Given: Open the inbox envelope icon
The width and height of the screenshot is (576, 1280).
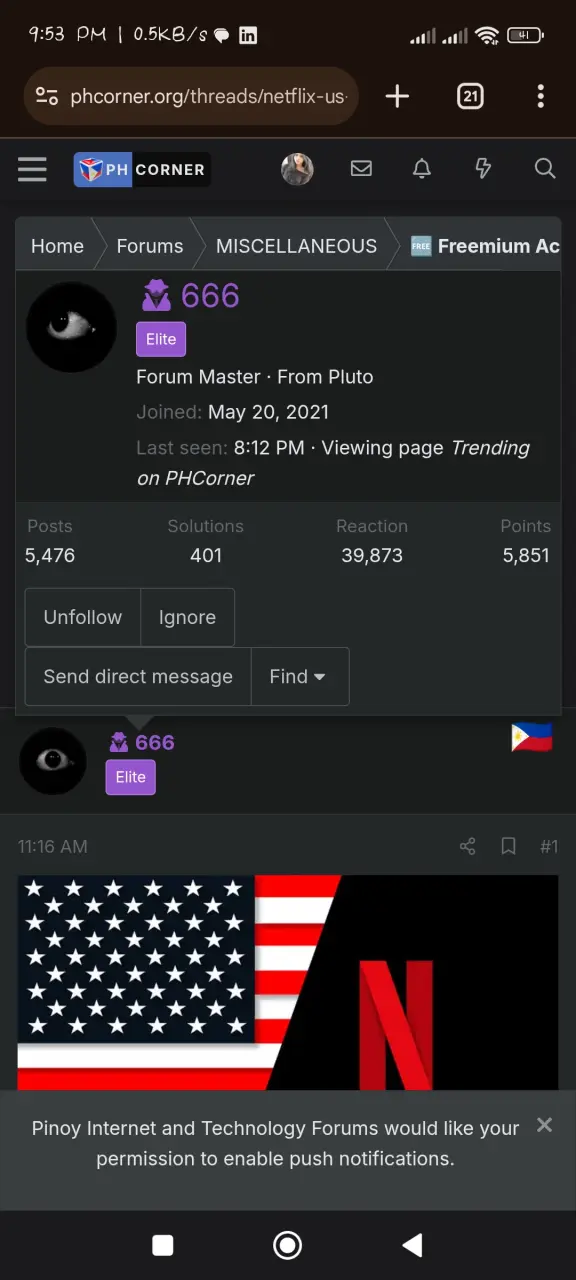Looking at the screenshot, I should 361,169.
